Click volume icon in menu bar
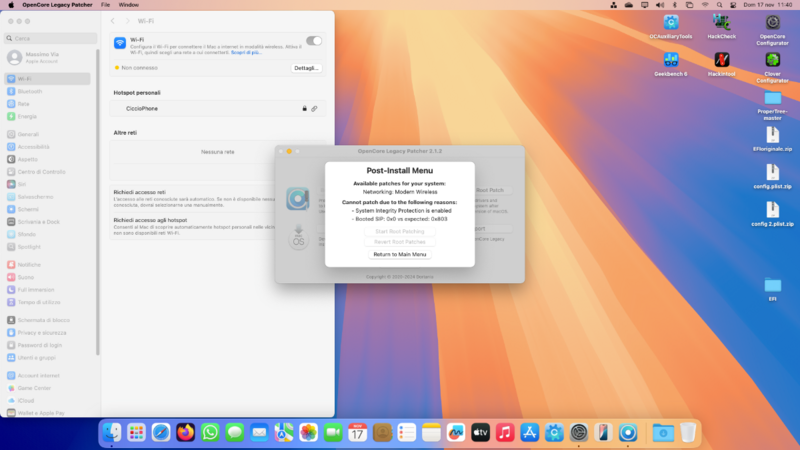Image resolution: width=800 pixels, height=450 pixels. 660,5
